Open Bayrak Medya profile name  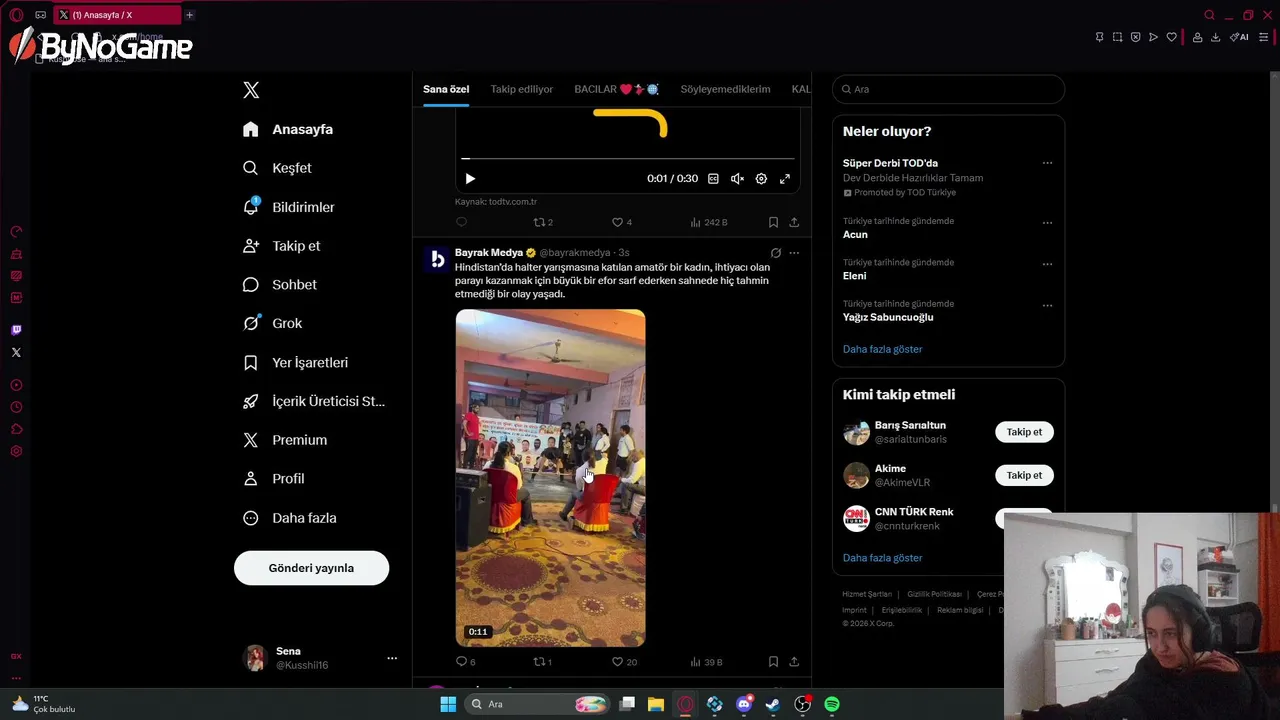[x=489, y=253]
